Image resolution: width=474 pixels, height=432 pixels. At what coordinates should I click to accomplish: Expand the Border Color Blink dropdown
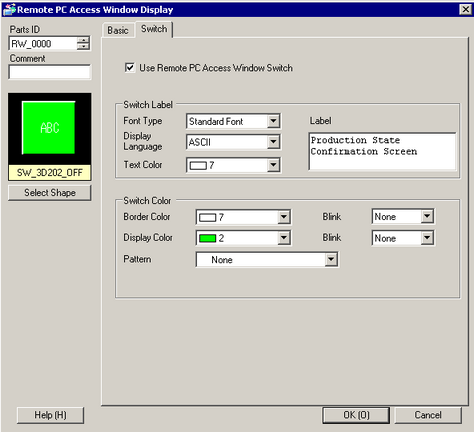427,217
